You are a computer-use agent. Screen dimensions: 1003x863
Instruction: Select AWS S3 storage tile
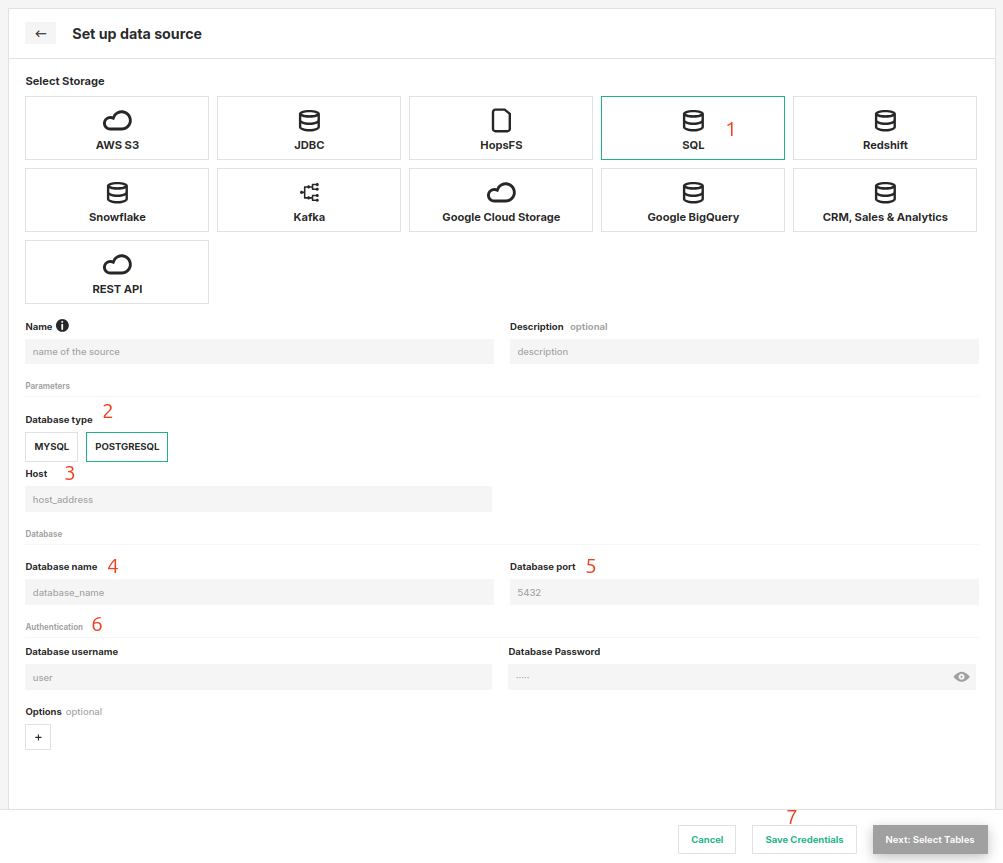[x=117, y=128]
